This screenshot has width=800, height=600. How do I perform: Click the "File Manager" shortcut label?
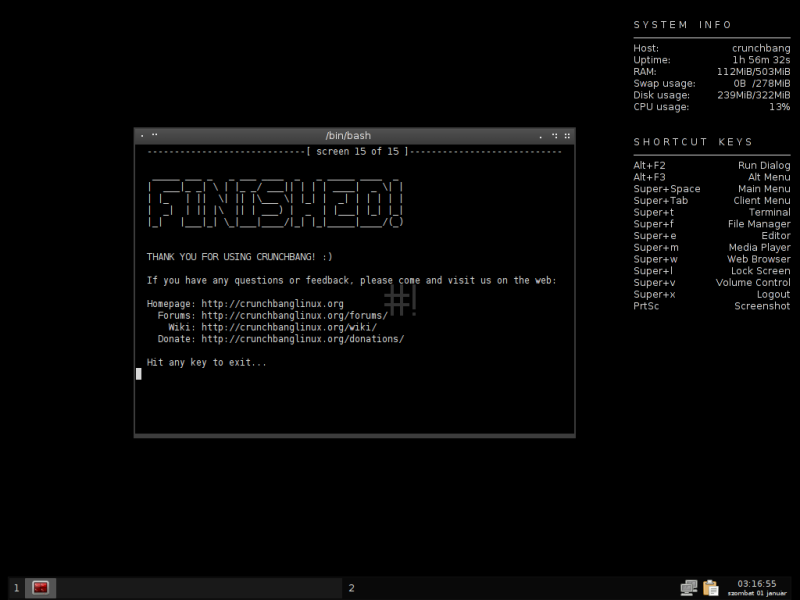[759, 224]
